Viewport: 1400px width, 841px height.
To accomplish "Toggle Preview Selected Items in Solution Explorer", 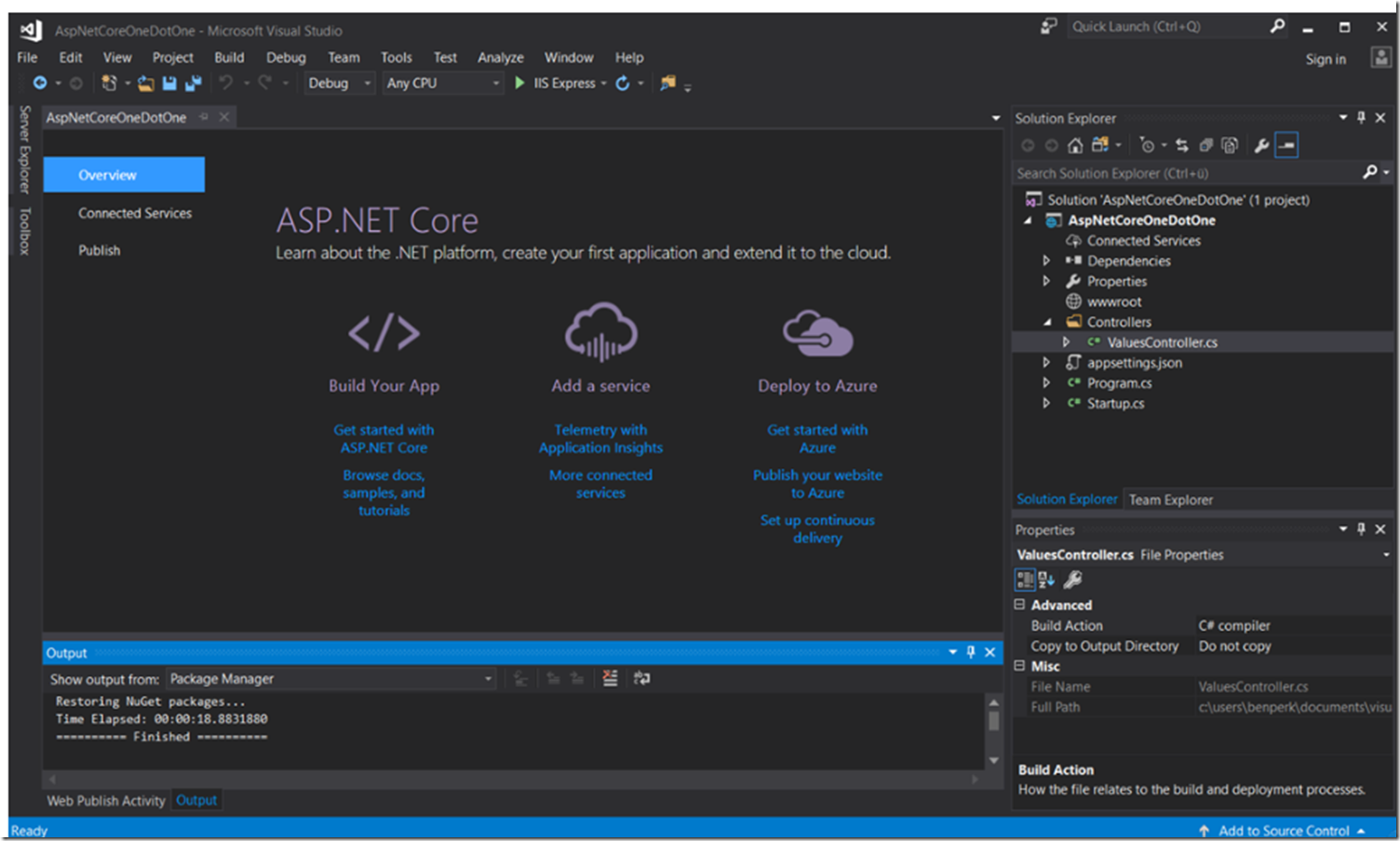I will click(1286, 145).
